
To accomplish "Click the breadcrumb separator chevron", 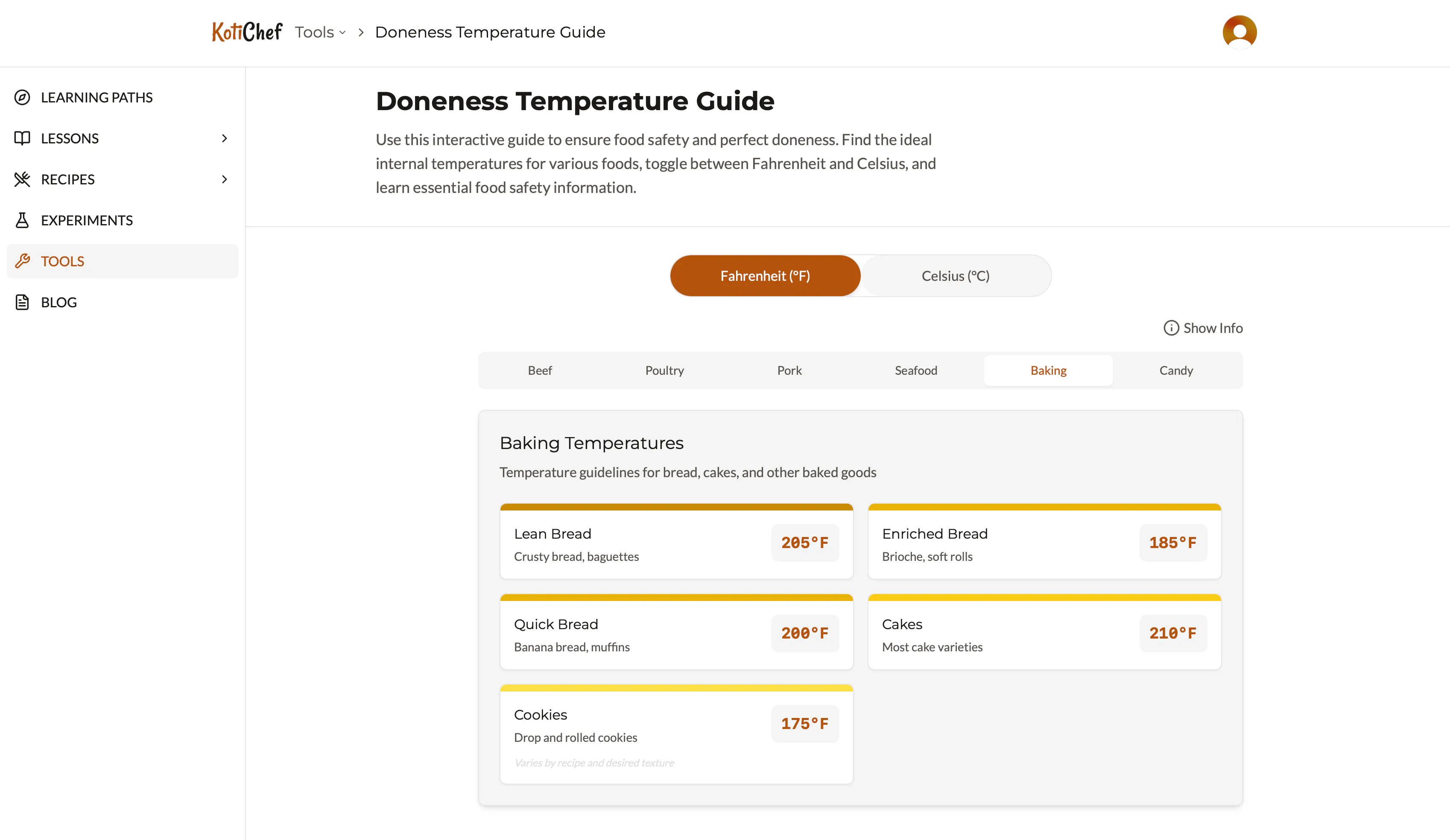I will point(361,32).
